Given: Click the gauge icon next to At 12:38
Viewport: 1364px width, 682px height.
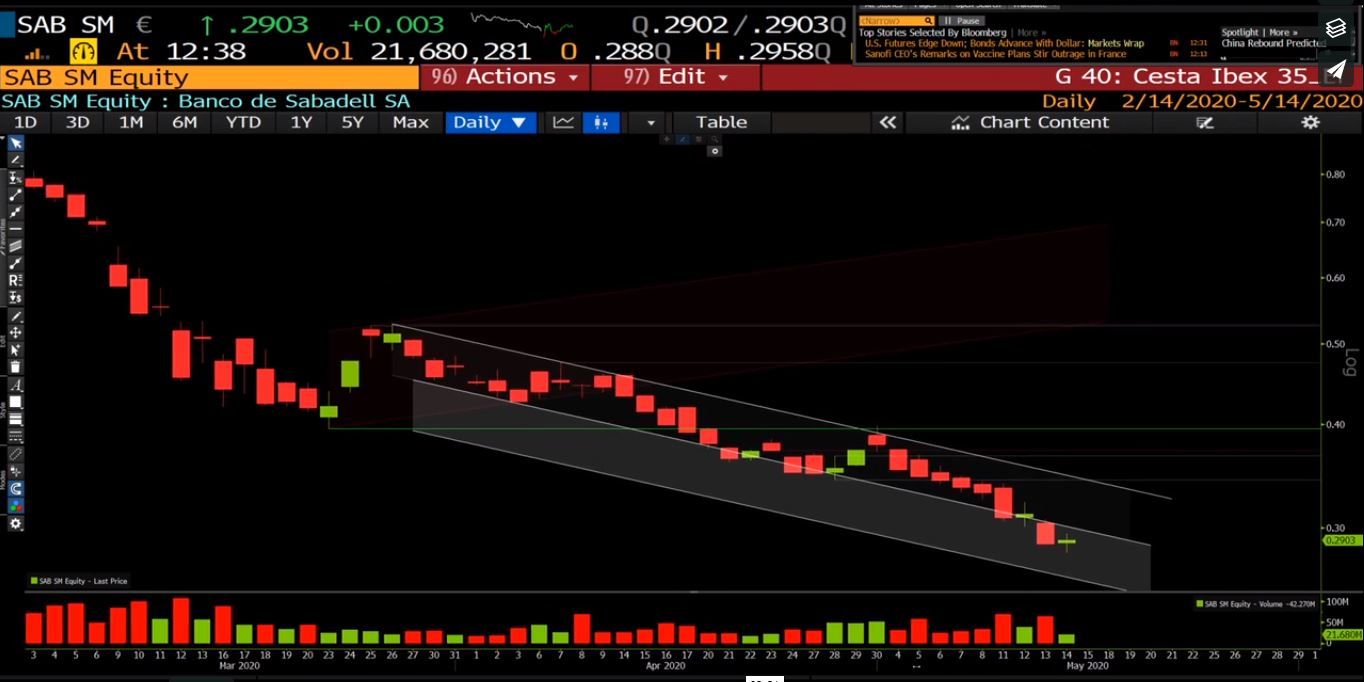Looking at the screenshot, I should click(x=83, y=51).
